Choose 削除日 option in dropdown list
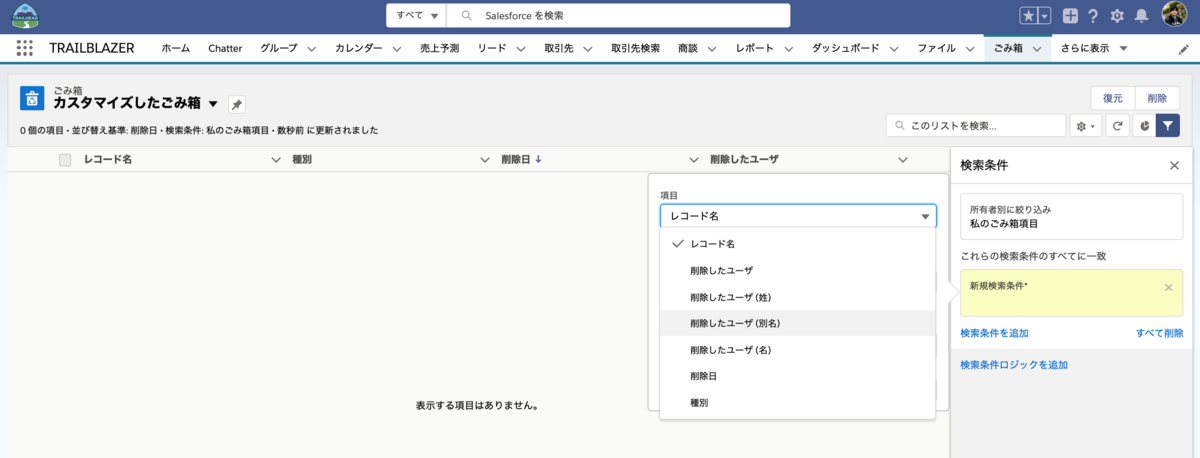 pyautogui.click(x=796, y=376)
